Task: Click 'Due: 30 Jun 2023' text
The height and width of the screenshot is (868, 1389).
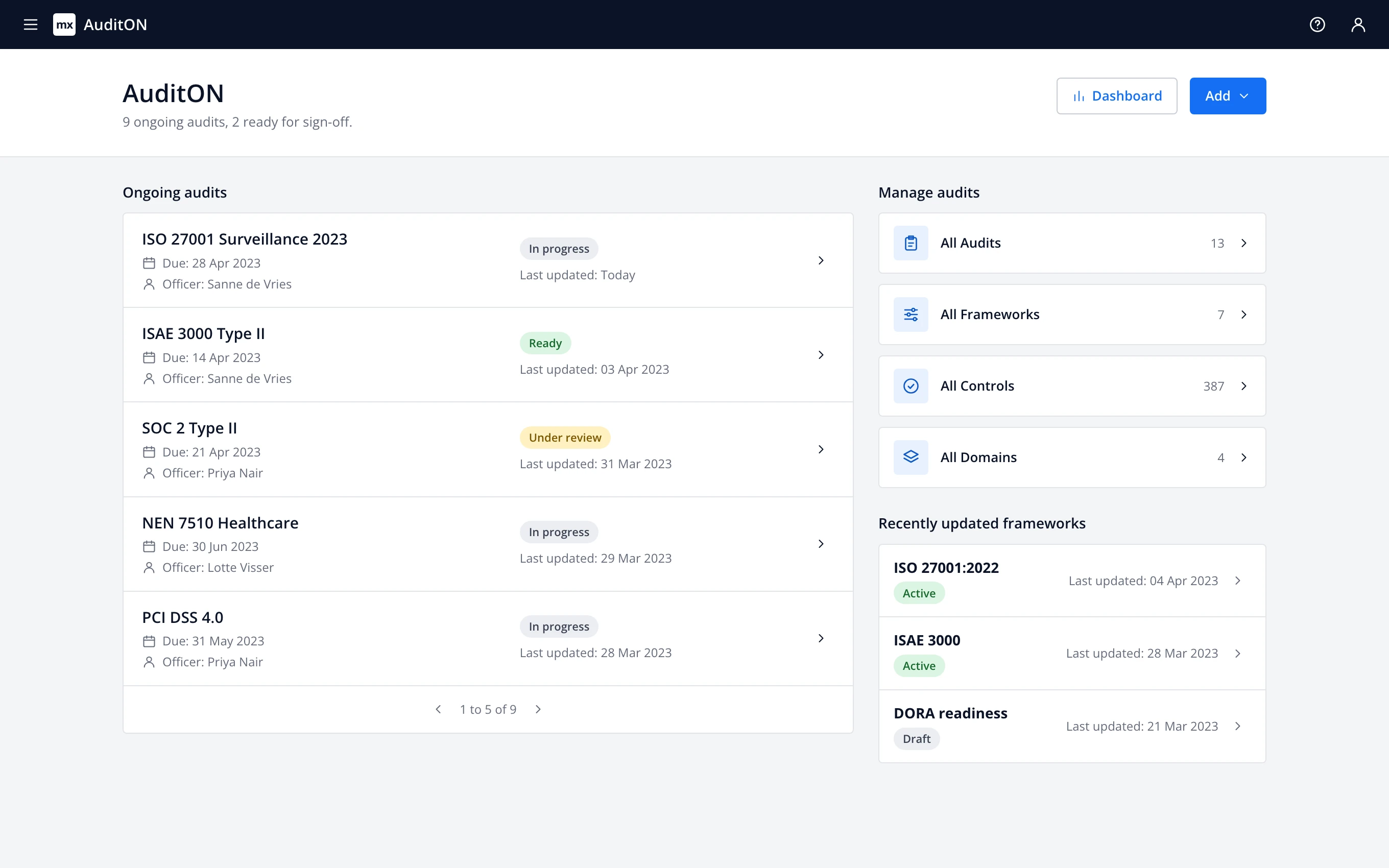Action: pos(210,546)
